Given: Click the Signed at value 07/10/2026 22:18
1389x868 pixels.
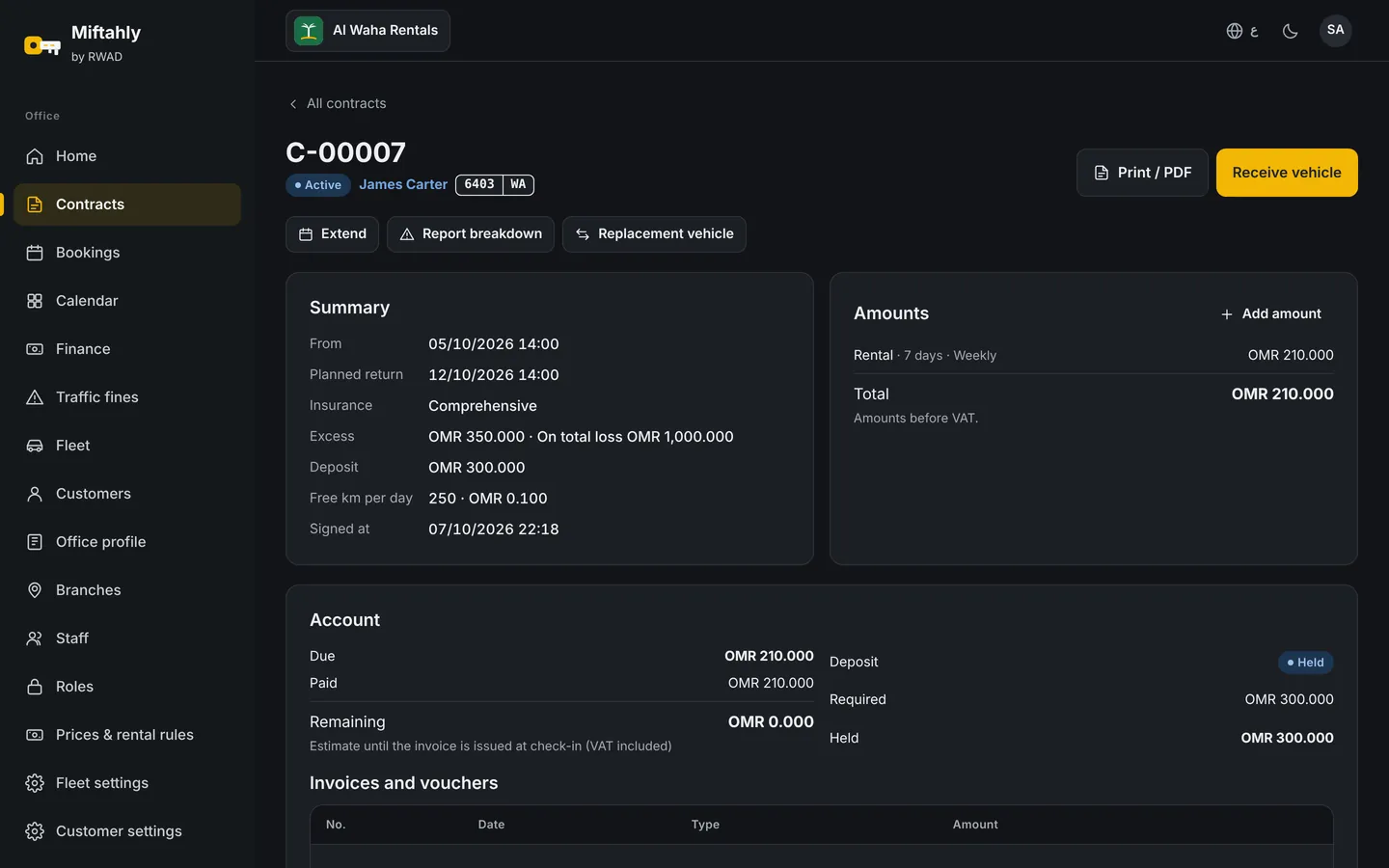Looking at the screenshot, I should click(494, 529).
